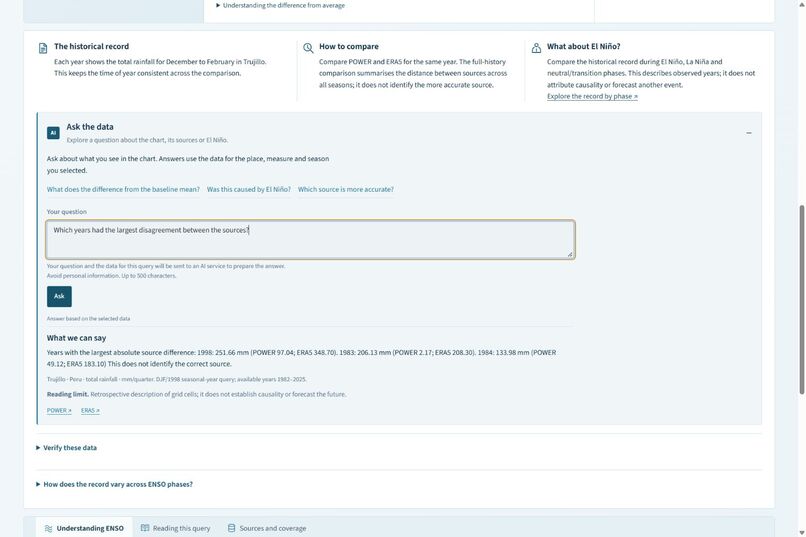Click the How to compare magnifier icon
Image resolution: width=806 pixels, height=537 pixels.
pyautogui.click(x=308, y=48)
